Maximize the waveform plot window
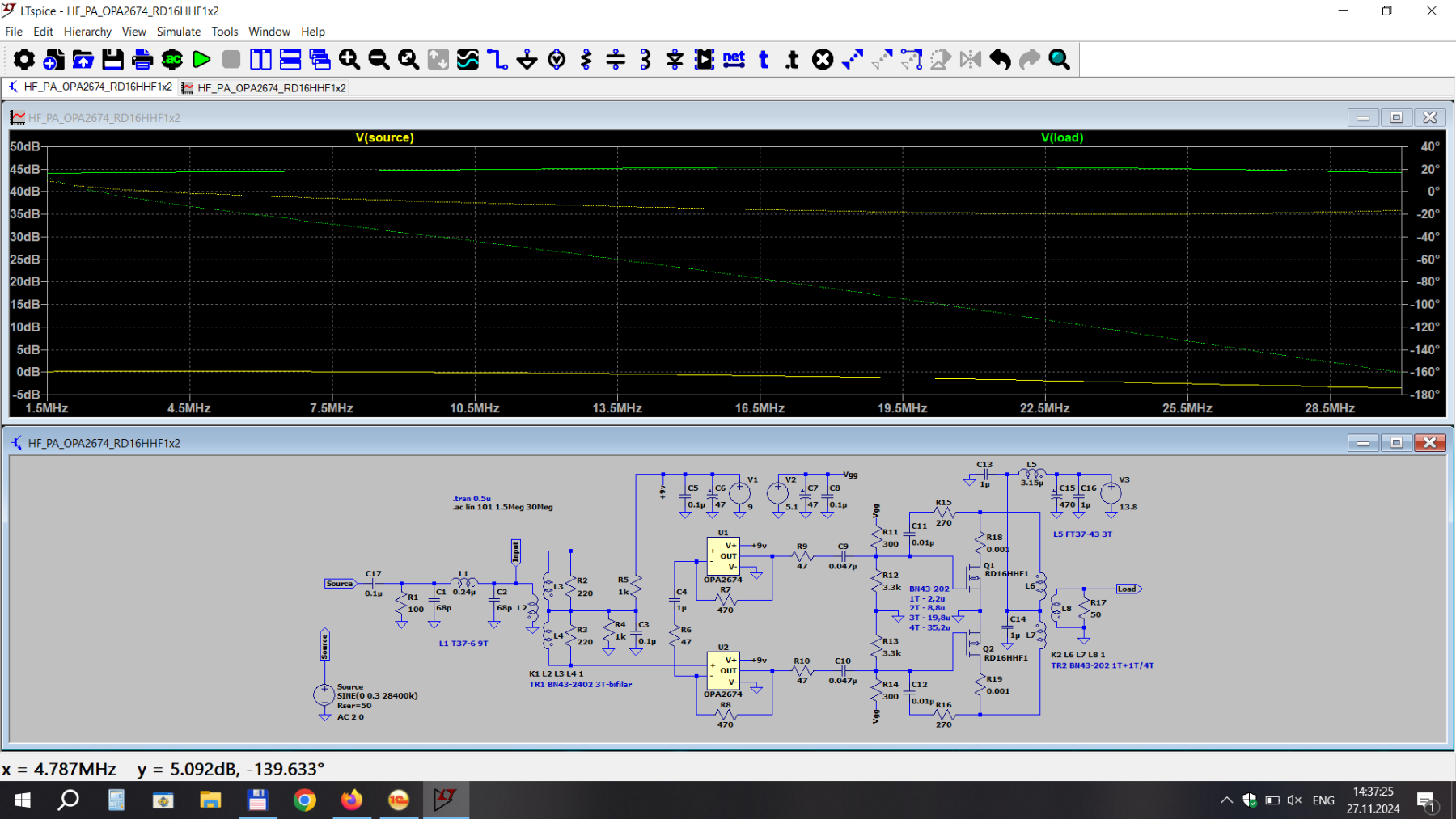The width and height of the screenshot is (1456, 819). click(1396, 117)
